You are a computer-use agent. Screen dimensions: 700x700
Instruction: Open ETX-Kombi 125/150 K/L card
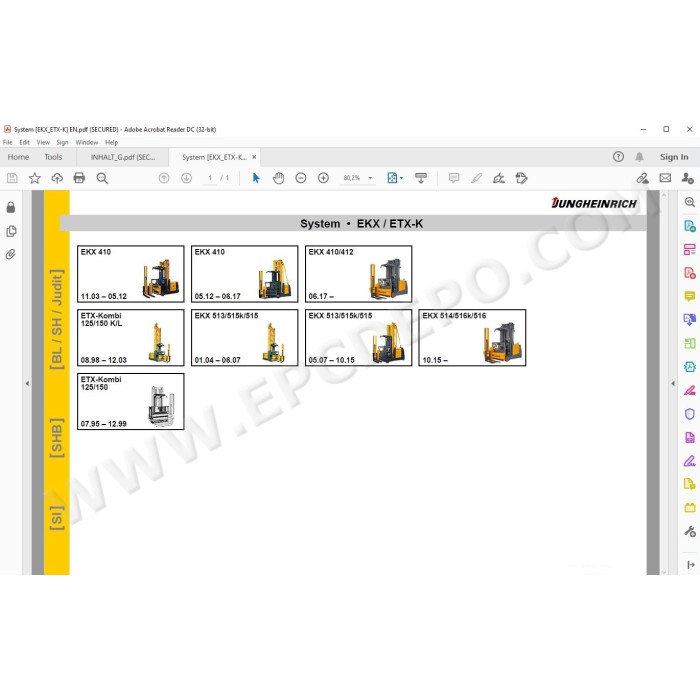click(x=131, y=338)
